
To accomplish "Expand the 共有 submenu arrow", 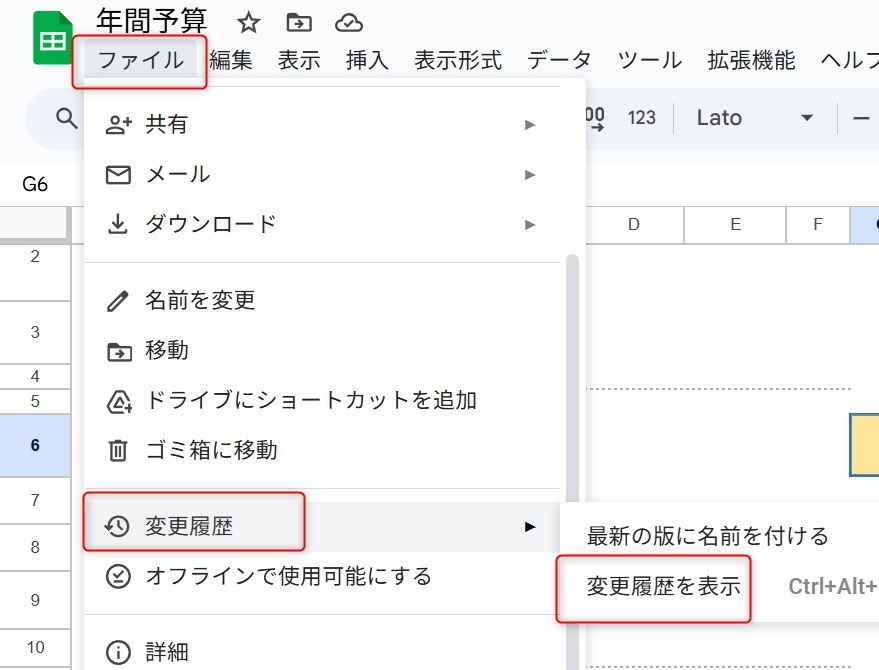I will point(530,124).
